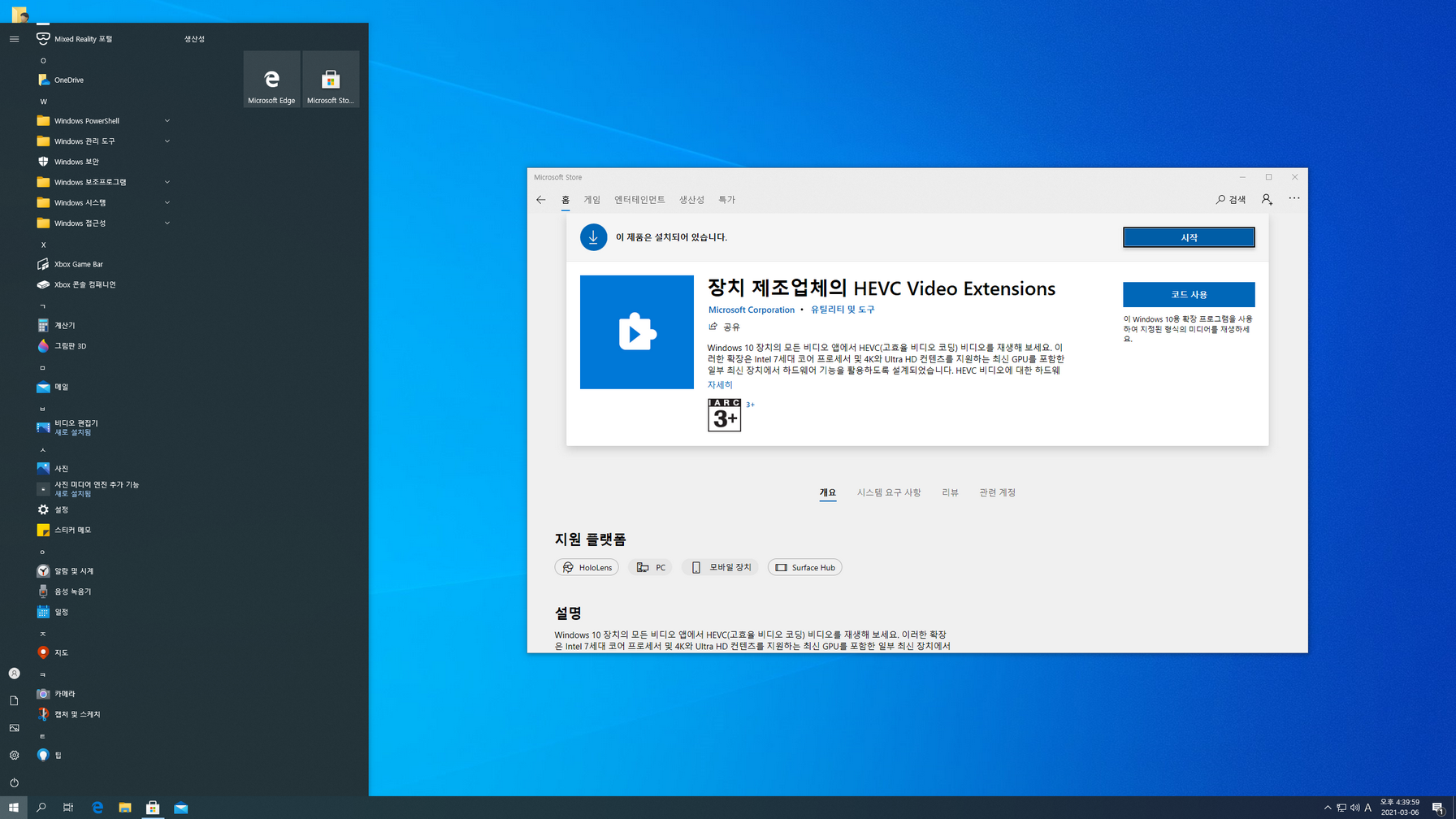This screenshot has height=819, width=1456.
Task: Click the 시작 launch button
Action: (x=1189, y=237)
